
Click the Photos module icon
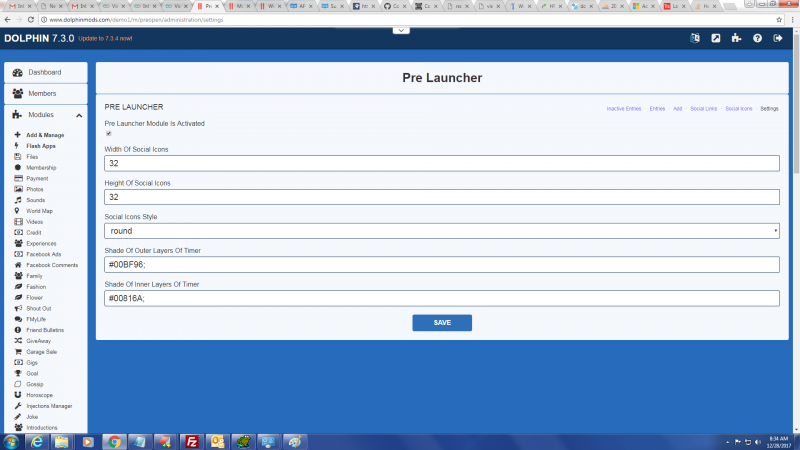click(x=18, y=189)
